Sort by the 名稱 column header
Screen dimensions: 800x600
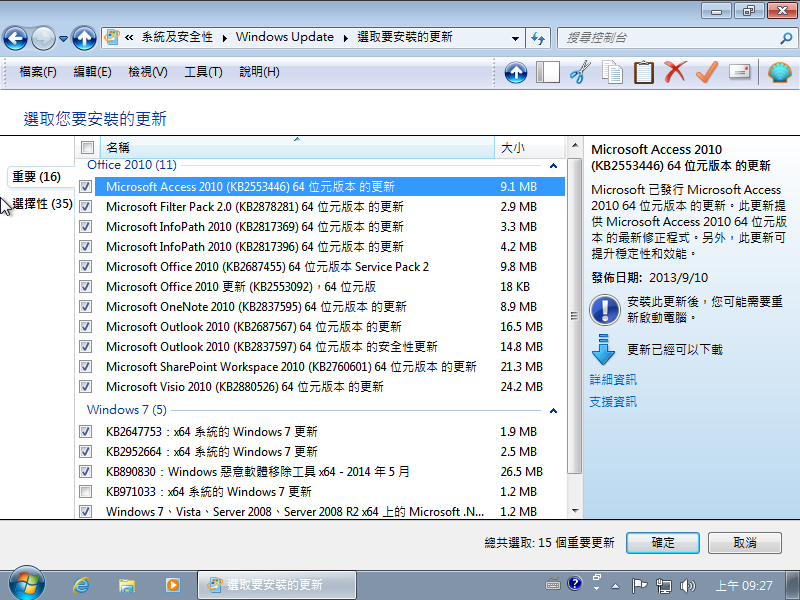point(297,147)
